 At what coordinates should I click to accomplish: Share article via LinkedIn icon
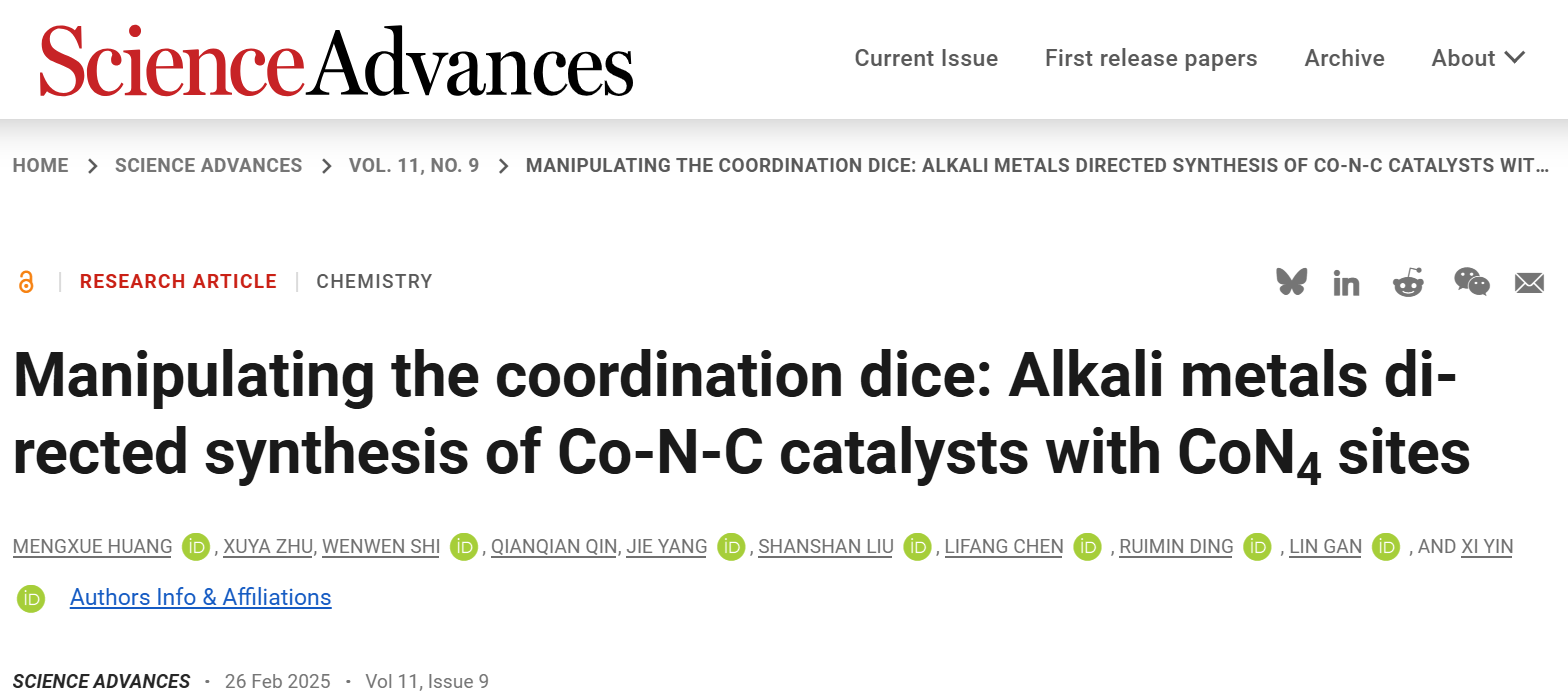tap(1346, 283)
